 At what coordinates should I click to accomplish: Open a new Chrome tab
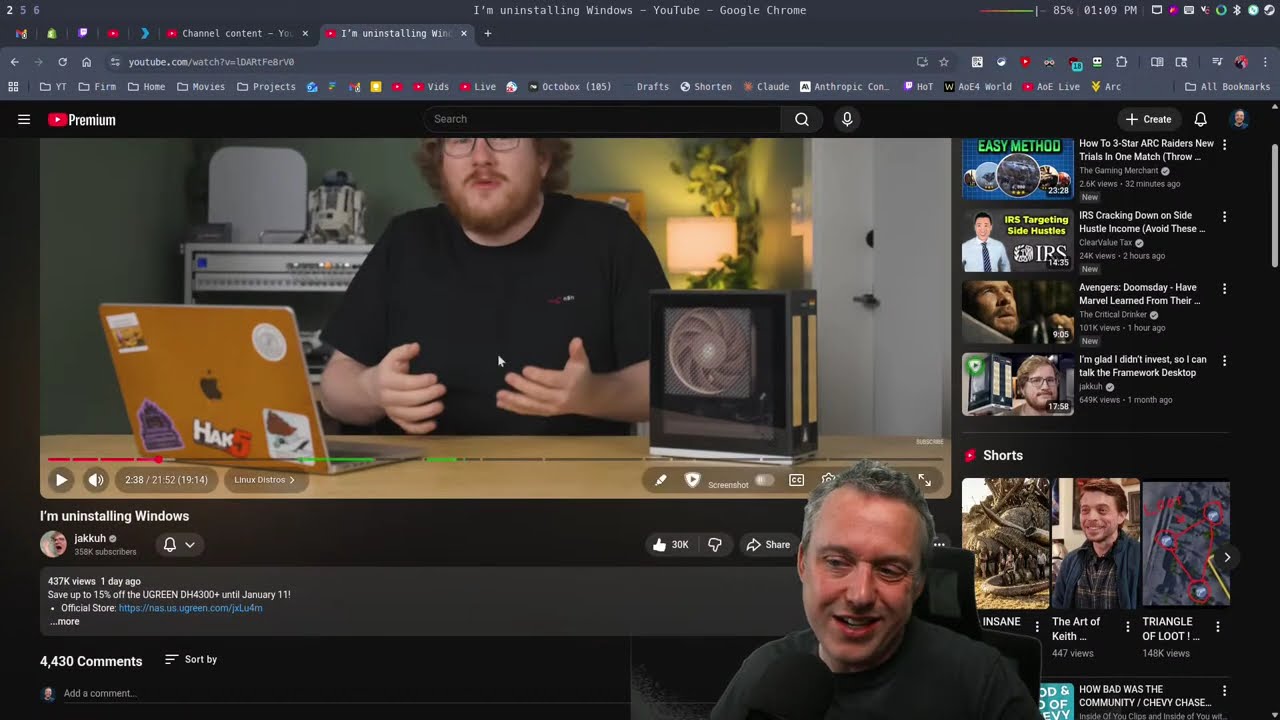coord(488,33)
